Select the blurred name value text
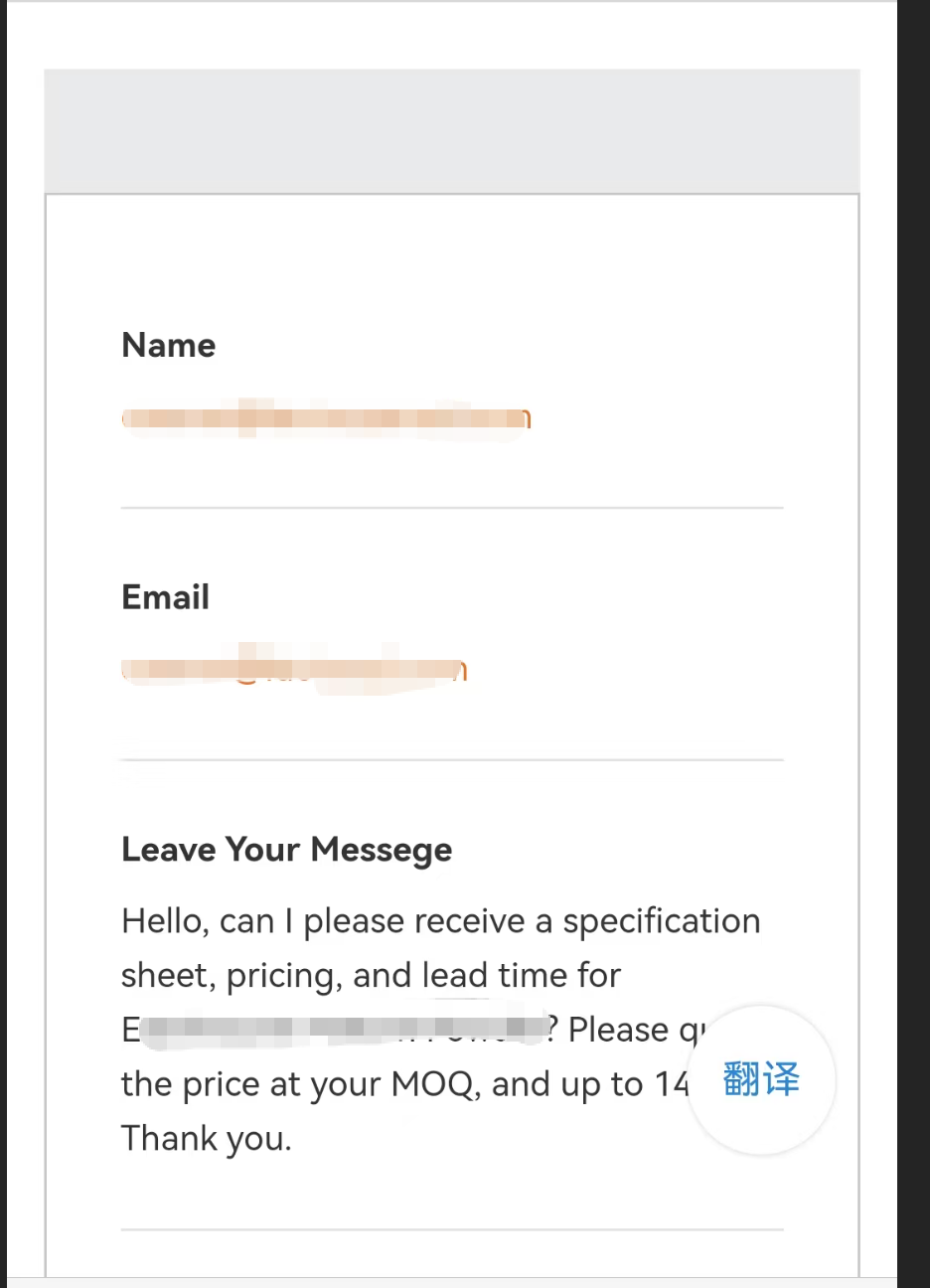The image size is (930, 1288). coord(326,419)
